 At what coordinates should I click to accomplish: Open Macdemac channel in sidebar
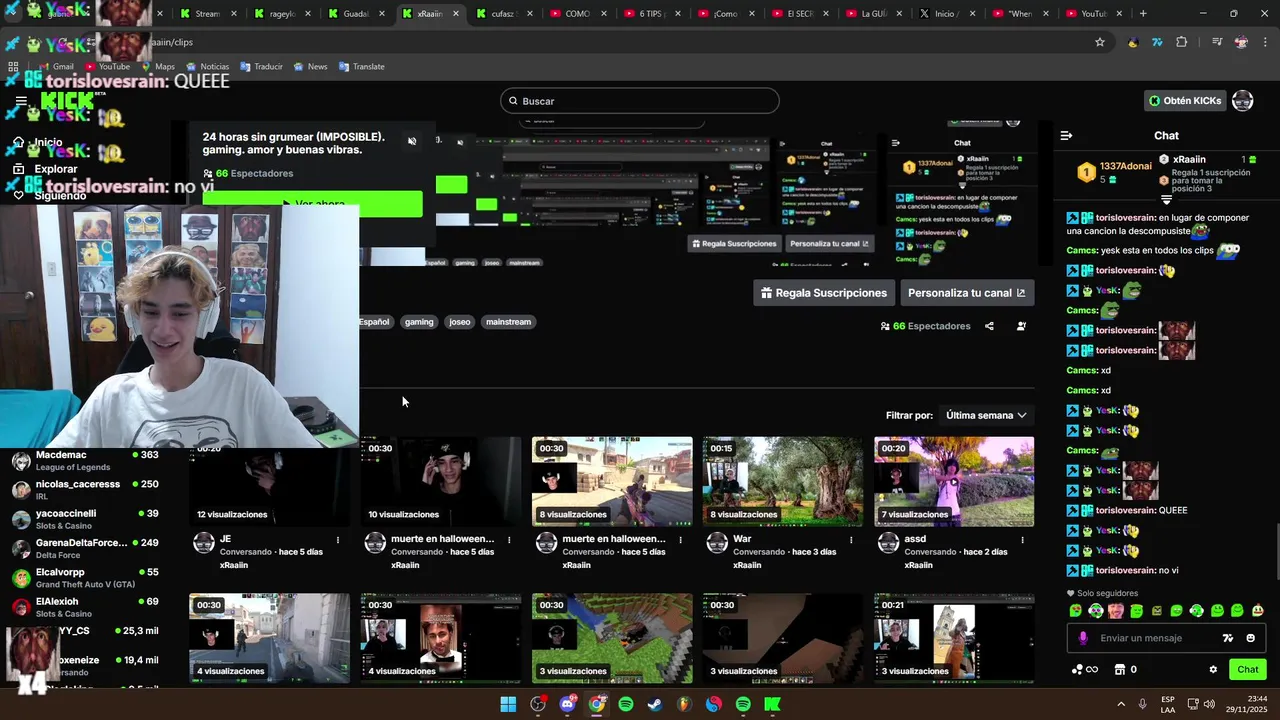tap(85, 460)
